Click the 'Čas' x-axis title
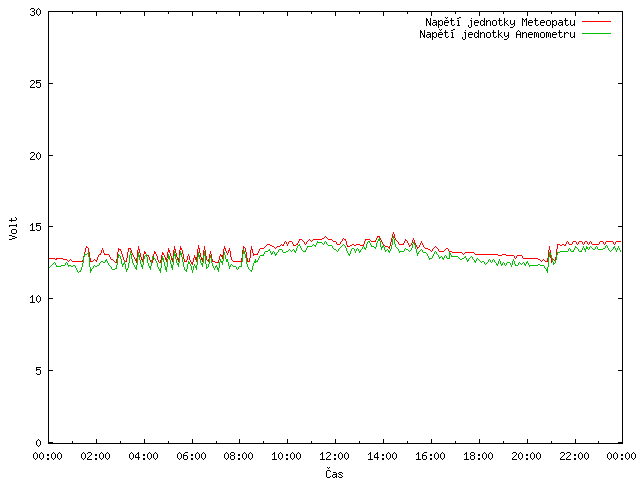Image resolution: width=640 pixels, height=480 pixels. click(334, 473)
